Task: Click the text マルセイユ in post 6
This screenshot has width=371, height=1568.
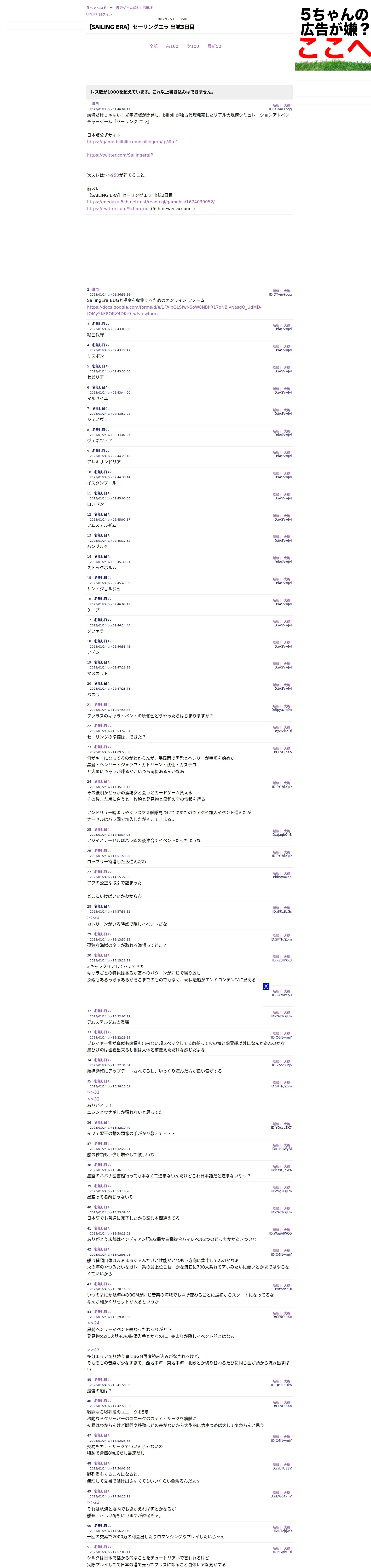Action: pos(97,399)
